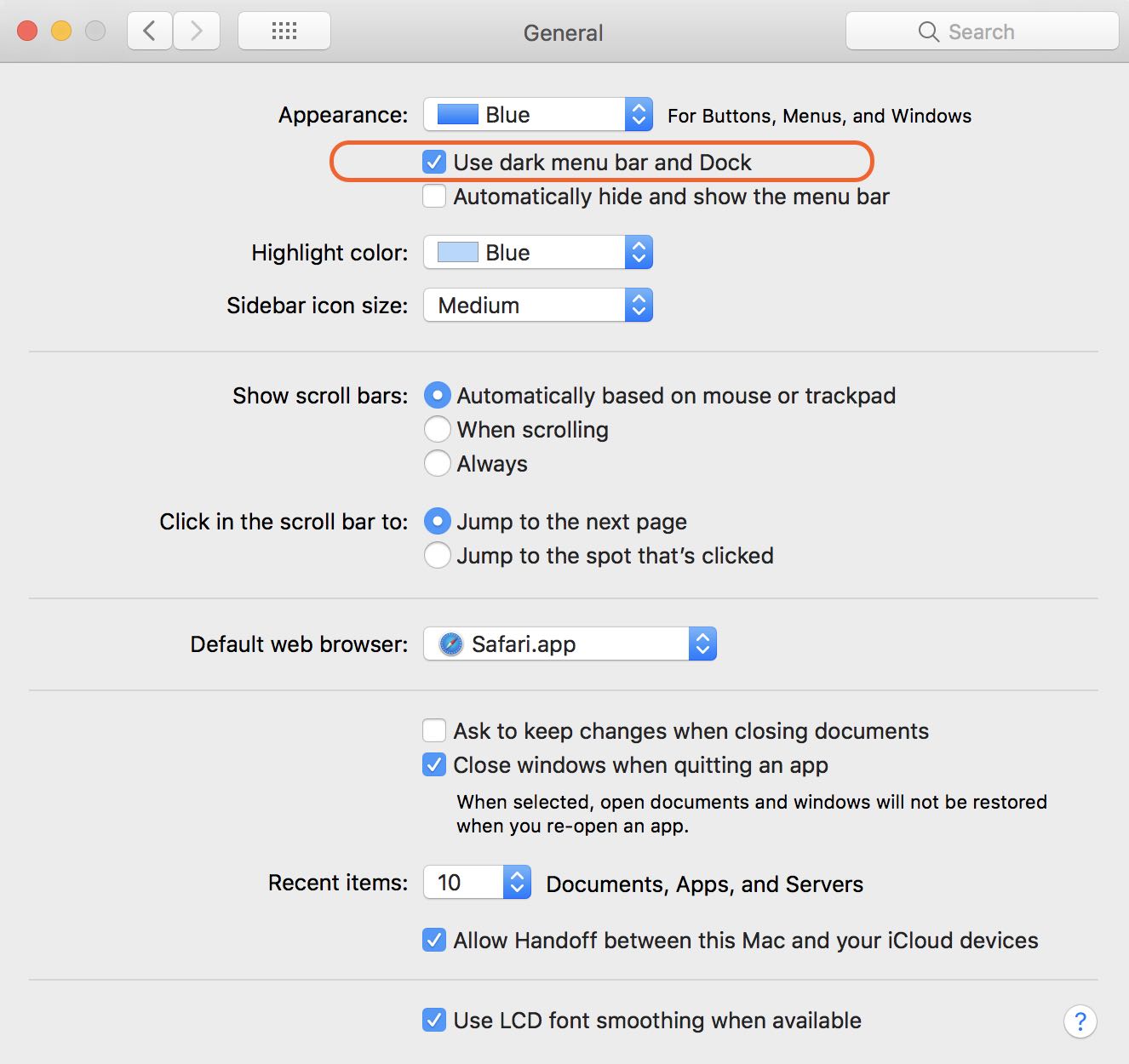Image resolution: width=1129 pixels, height=1064 pixels.
Task: Open the Recent items count selector
Action: [x=477, y=883]
